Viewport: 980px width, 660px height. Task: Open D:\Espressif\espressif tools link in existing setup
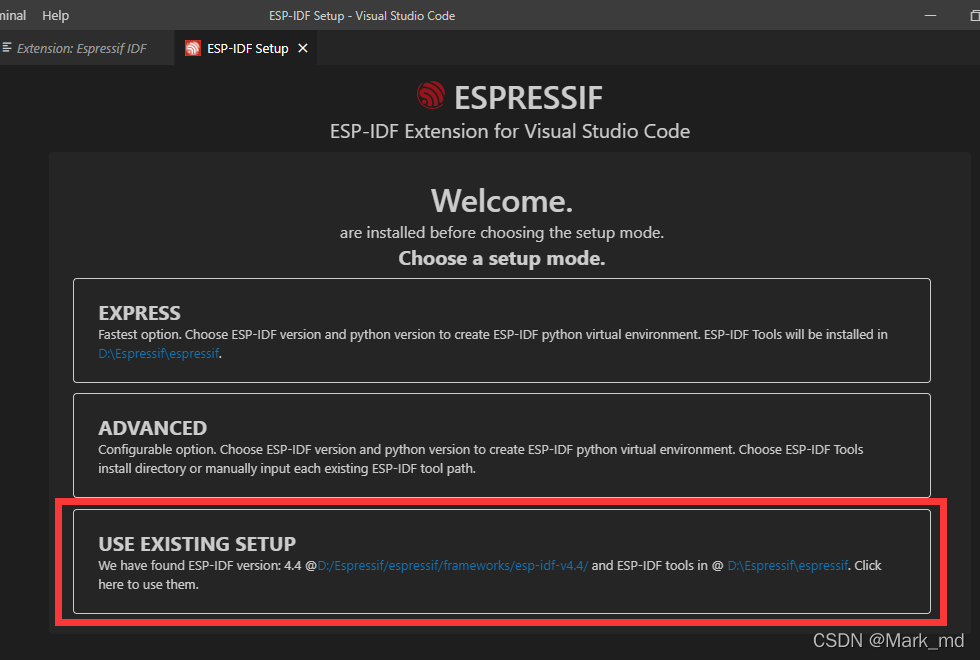[x=788, y=566]
